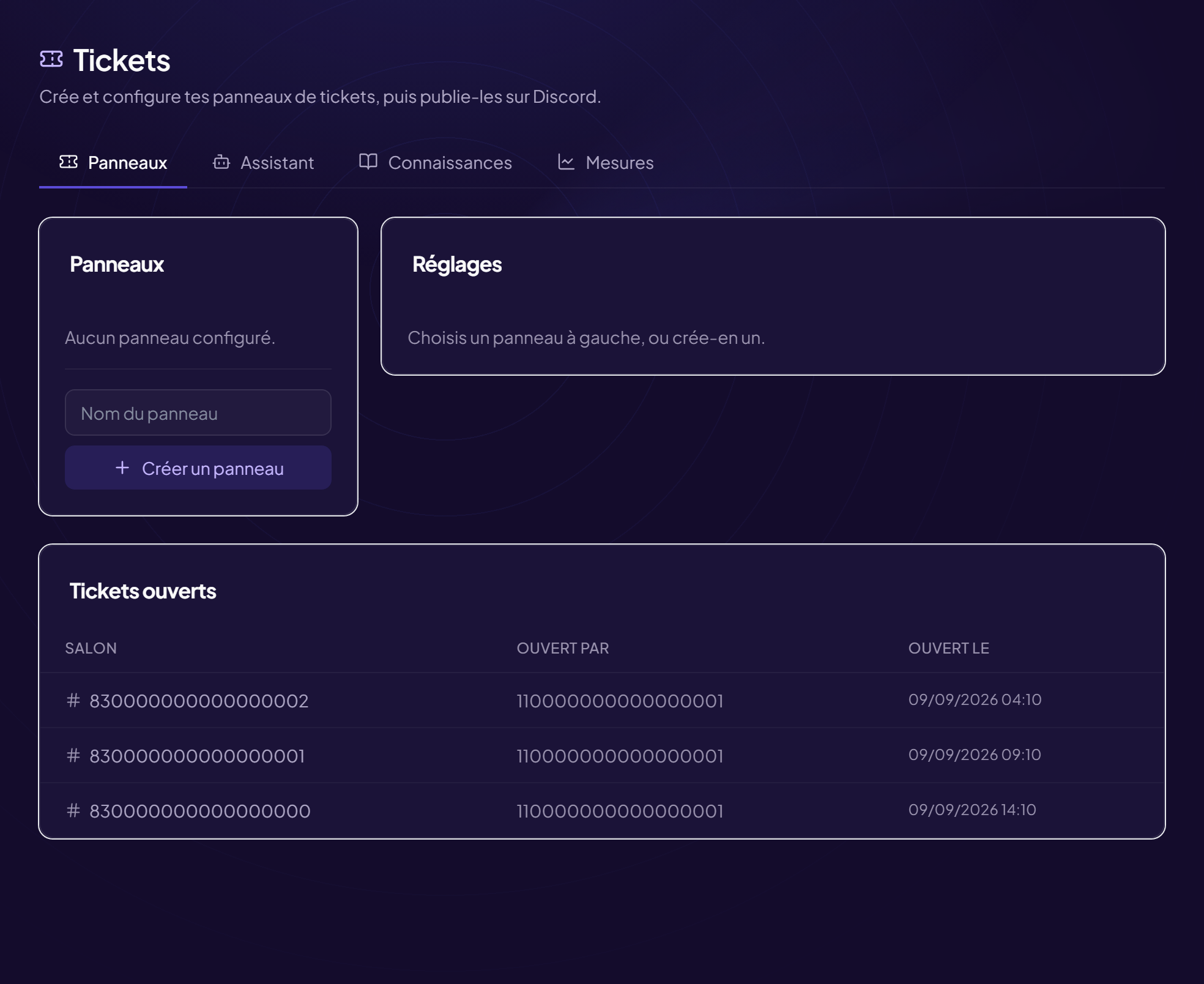
Task: Select channel 830000000000000002 text
Action: click(199, 701)
